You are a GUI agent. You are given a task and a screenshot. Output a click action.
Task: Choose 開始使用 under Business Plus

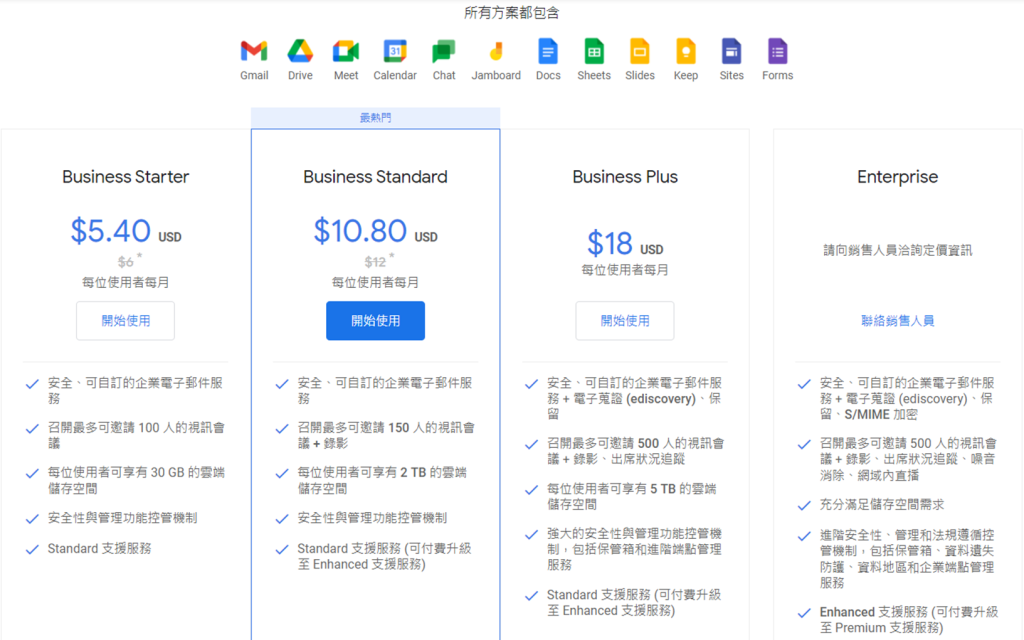[x=625, y=321]
